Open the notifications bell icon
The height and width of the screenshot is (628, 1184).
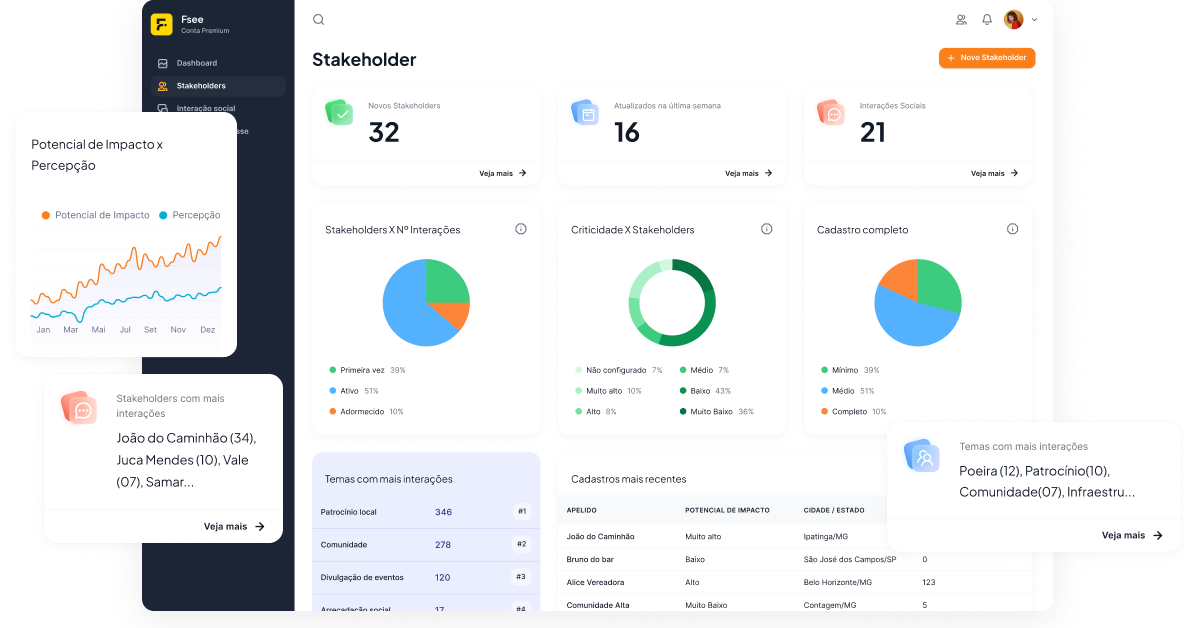point(987,19)
